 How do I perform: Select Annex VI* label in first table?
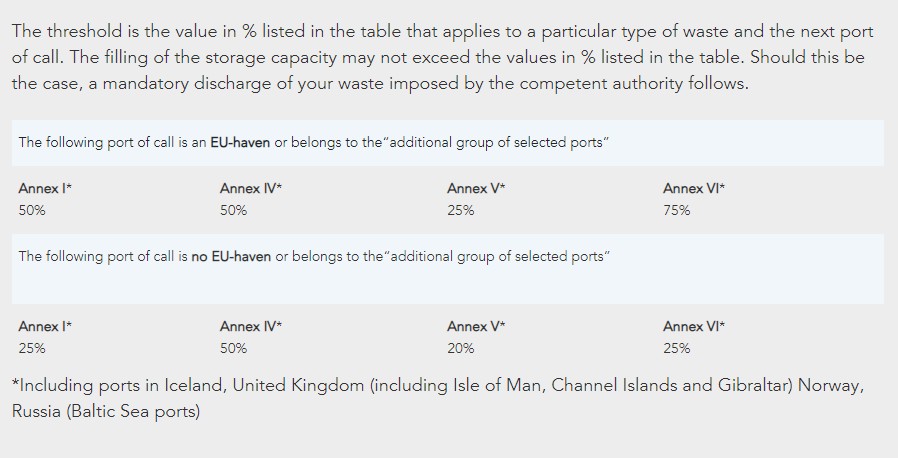click(x=694, y=188)
